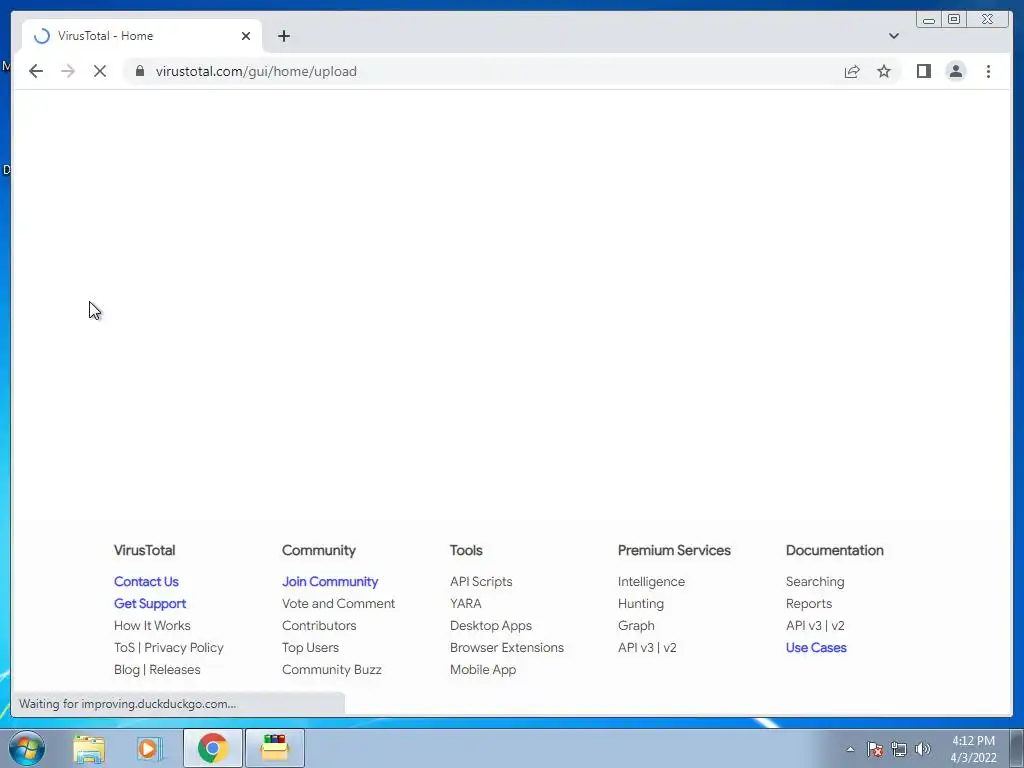Open the Blog footer link
The image size is (1024, 768).
click(127, 669)
